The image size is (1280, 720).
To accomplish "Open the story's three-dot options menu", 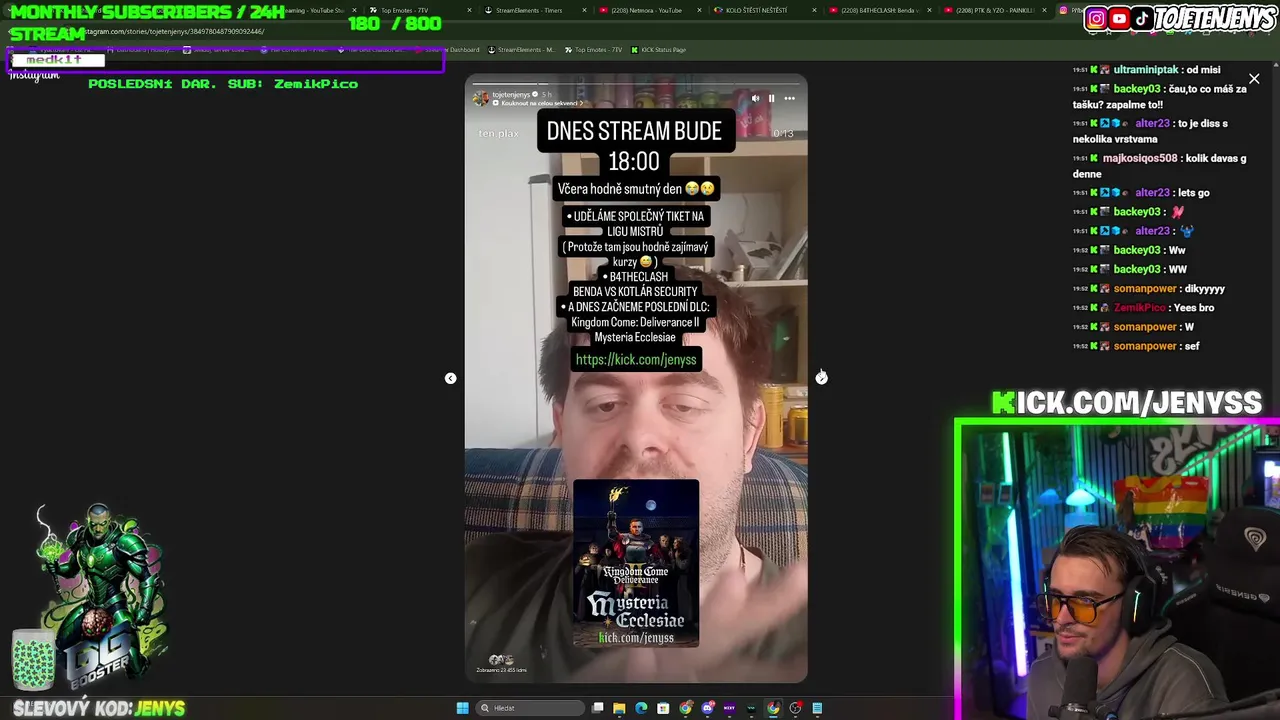I will 789,98.
